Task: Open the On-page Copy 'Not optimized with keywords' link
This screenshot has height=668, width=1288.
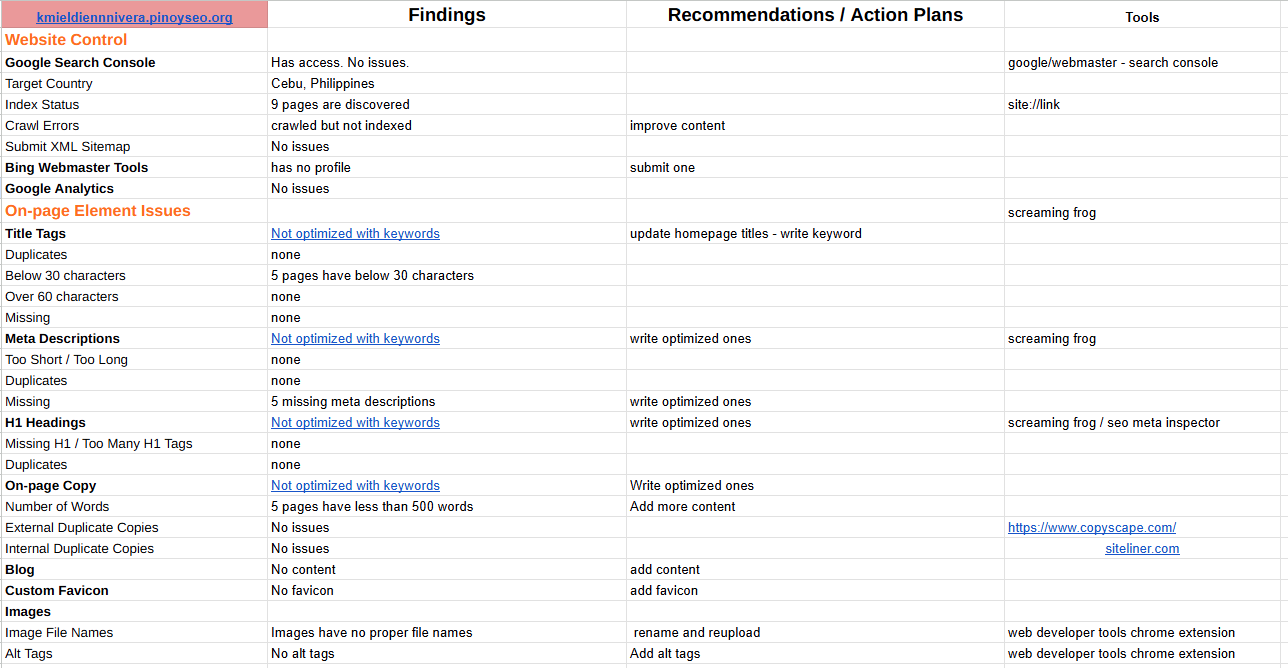Action: point(355,486)
